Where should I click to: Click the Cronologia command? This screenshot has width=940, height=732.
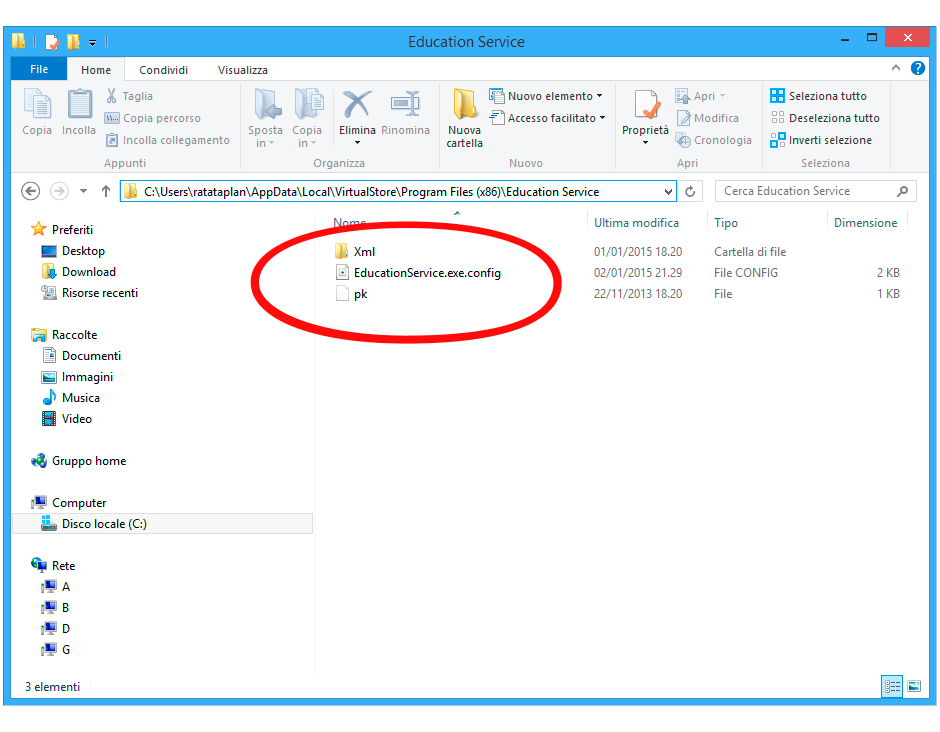point(713,140)
